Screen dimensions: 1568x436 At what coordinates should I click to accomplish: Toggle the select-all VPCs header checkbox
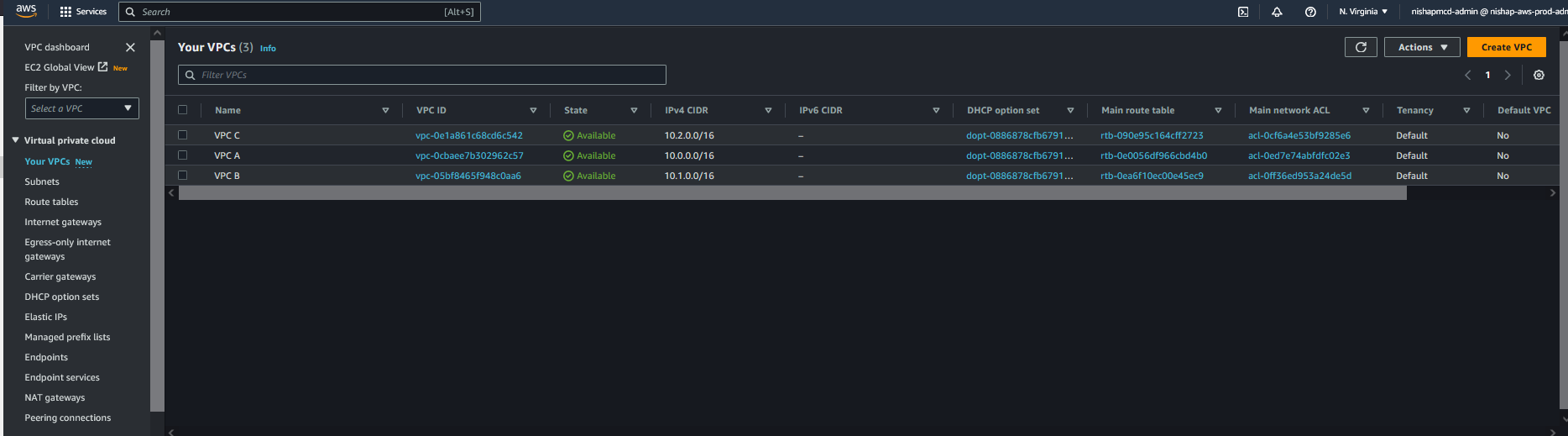point(182,110)
